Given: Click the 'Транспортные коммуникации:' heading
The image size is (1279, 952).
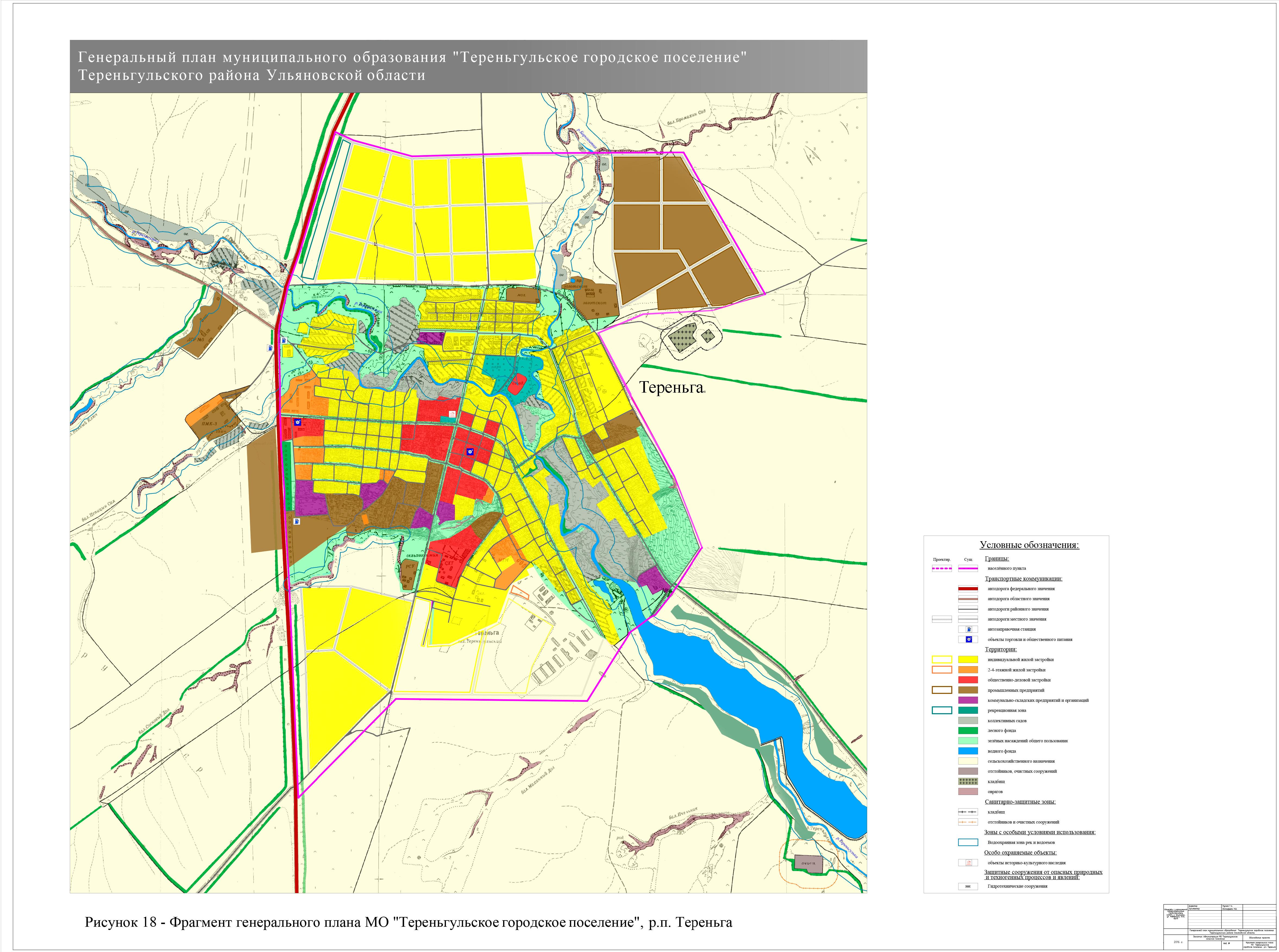Looking at the screenshot, I should coord(1024,579).
